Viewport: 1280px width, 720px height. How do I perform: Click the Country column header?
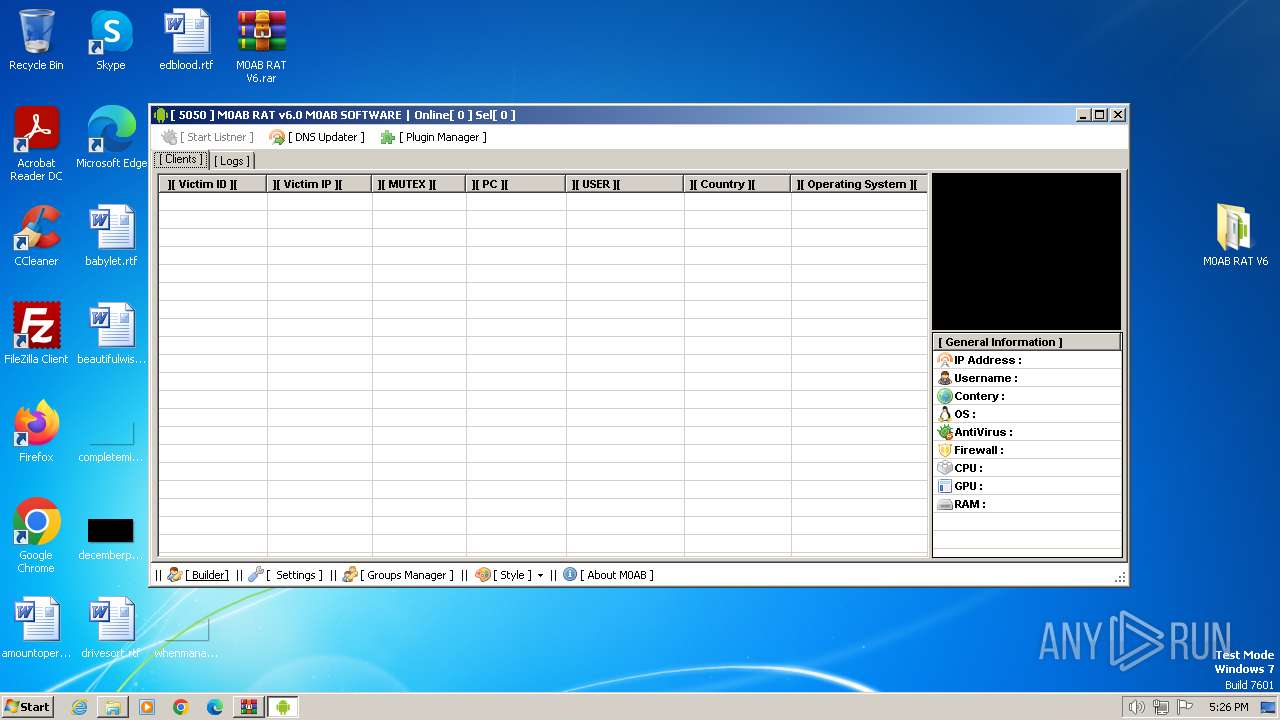[737, 184]
